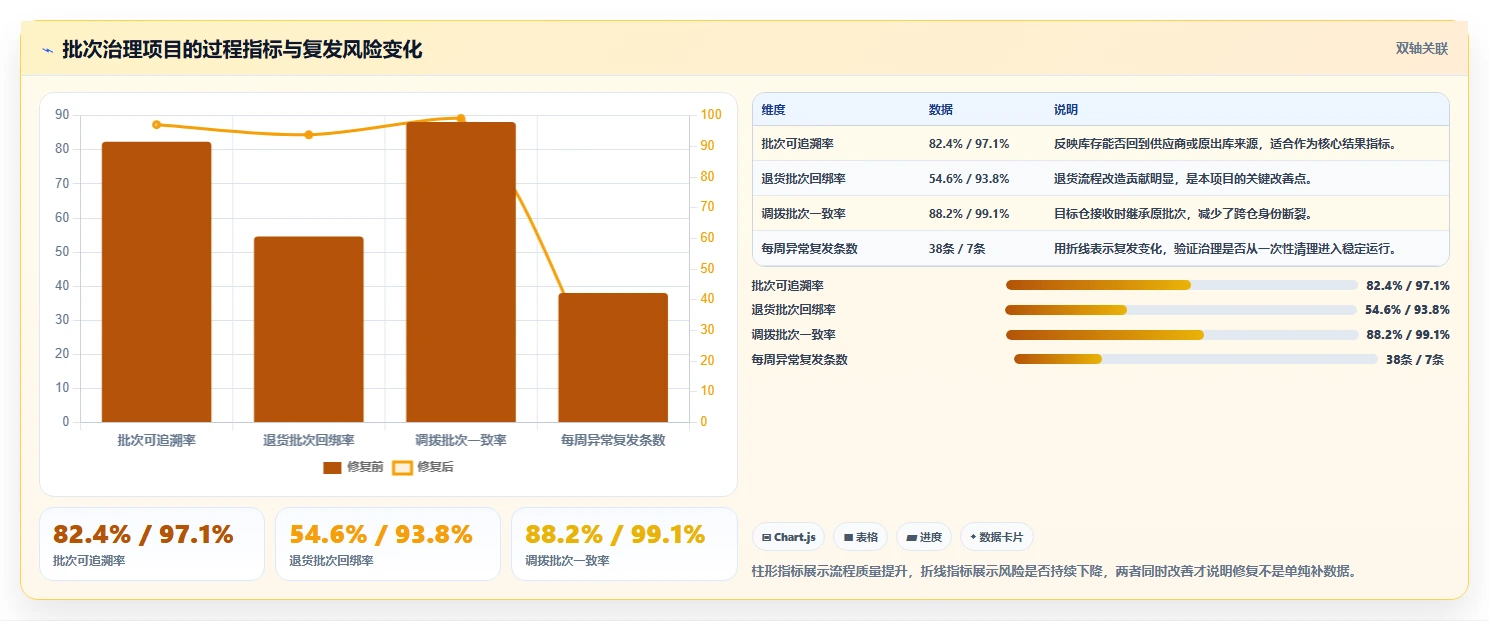Click the 退货批次回绑率 cell in the table
The image size is (1489, 621).
coord(804,179)
